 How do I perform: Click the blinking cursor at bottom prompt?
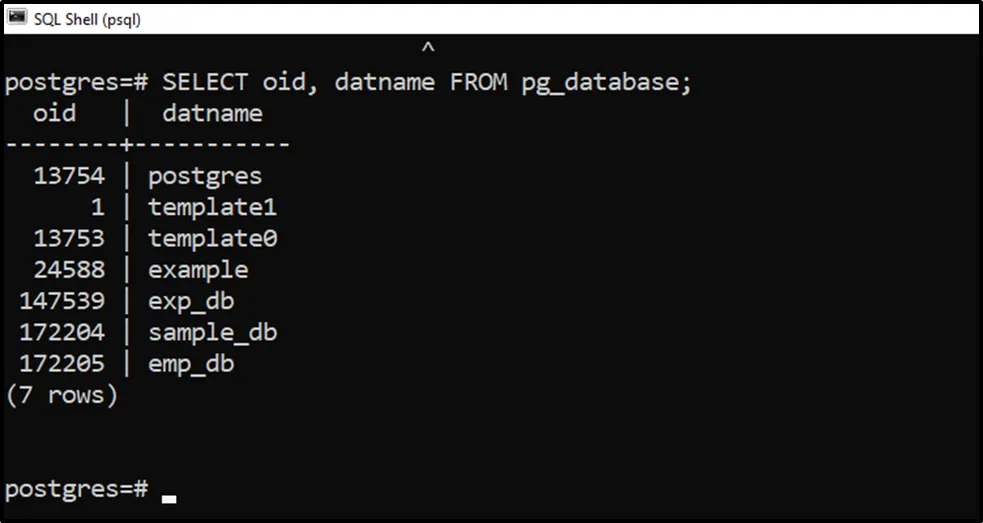[169, 497]
